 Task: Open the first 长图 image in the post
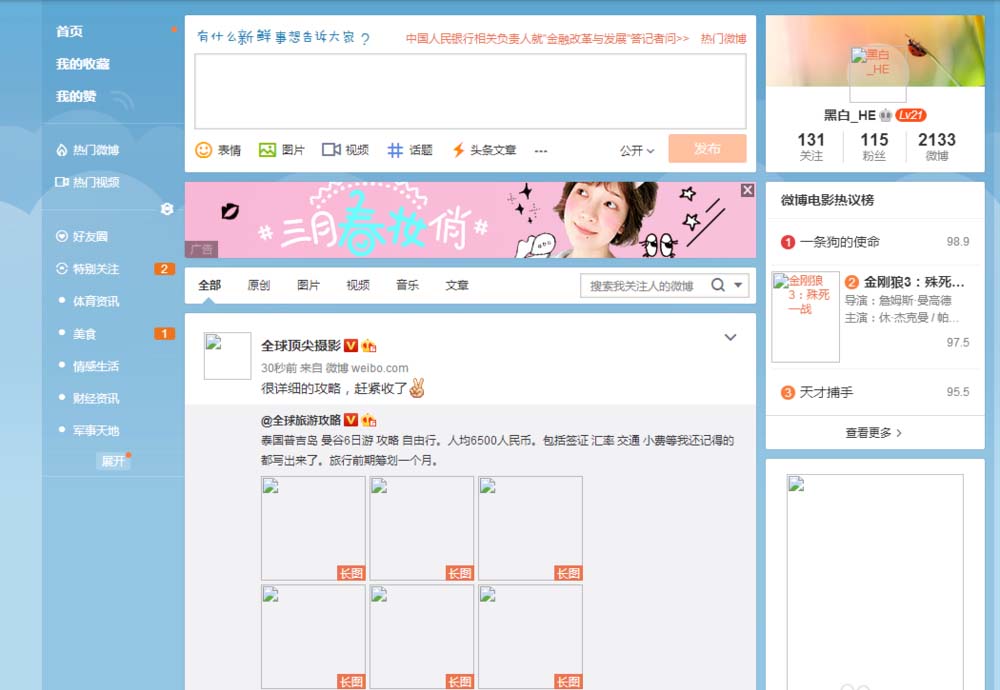pos(313,528)
